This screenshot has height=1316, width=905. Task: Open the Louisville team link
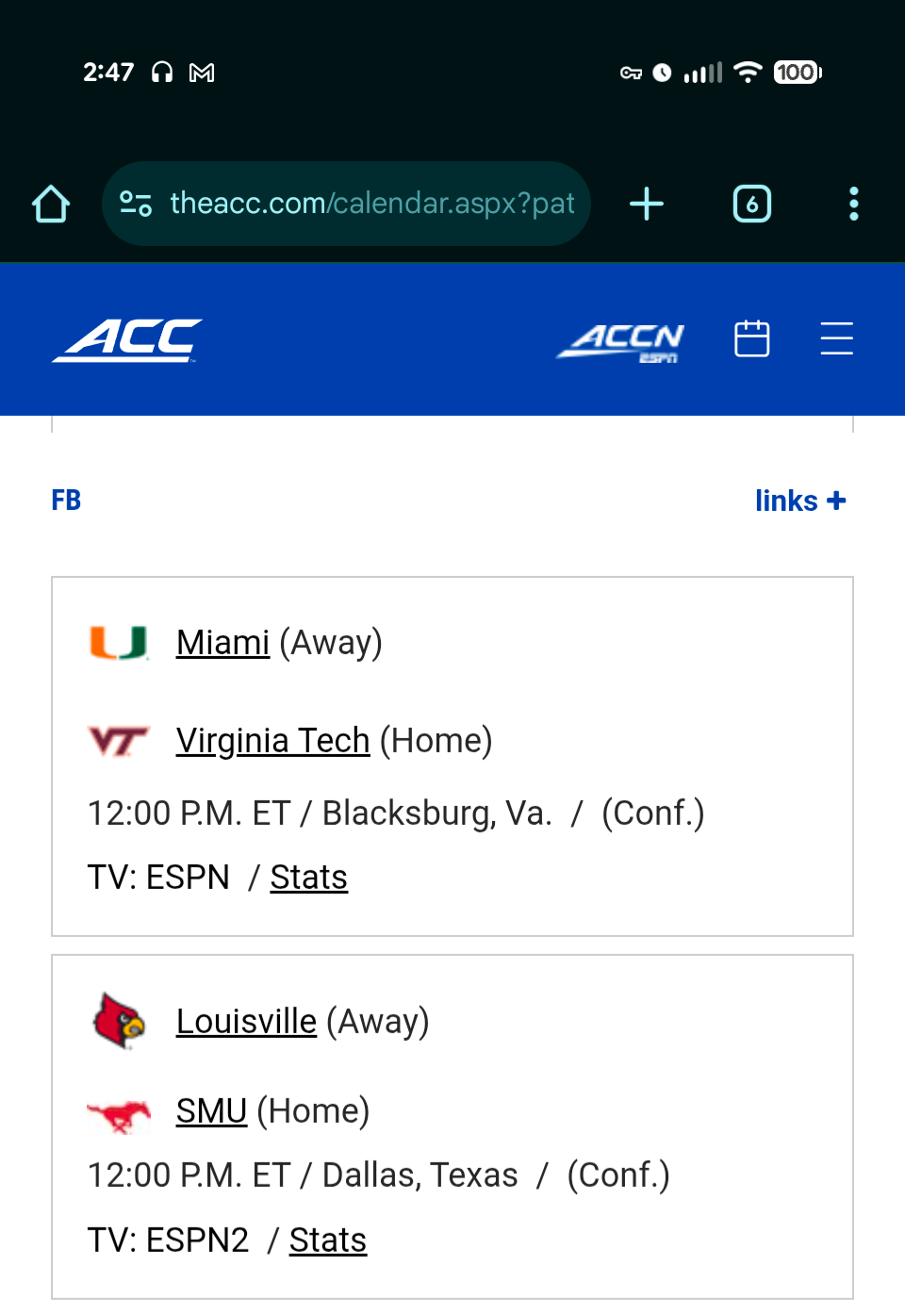coord(246,1022)
